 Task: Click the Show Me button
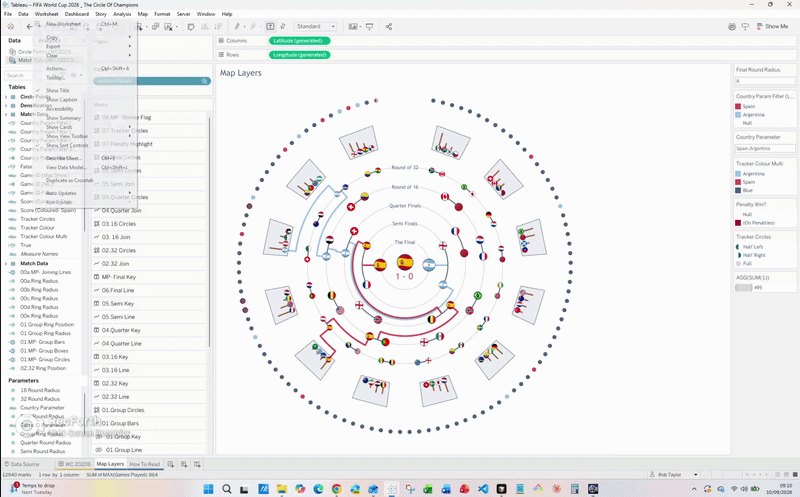772,27
